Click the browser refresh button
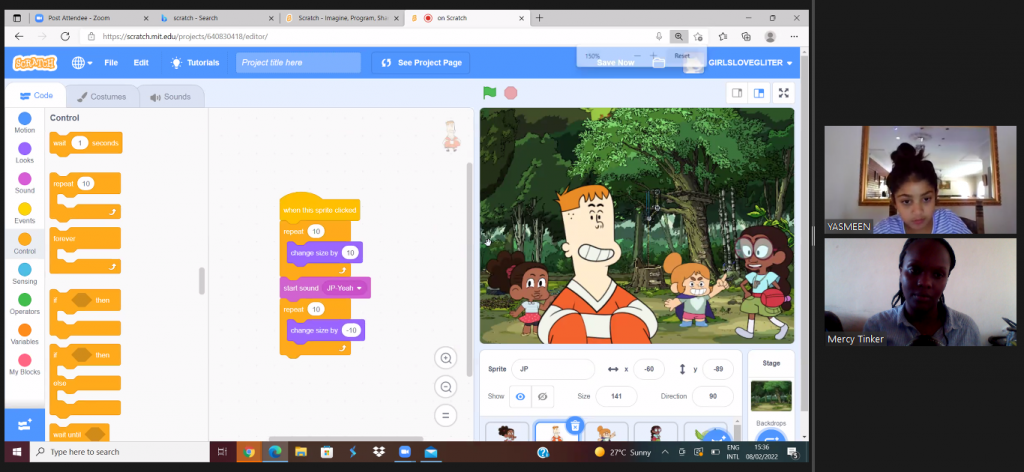Viewport: 1024px width, 472px height. click(x=65, y=37)
